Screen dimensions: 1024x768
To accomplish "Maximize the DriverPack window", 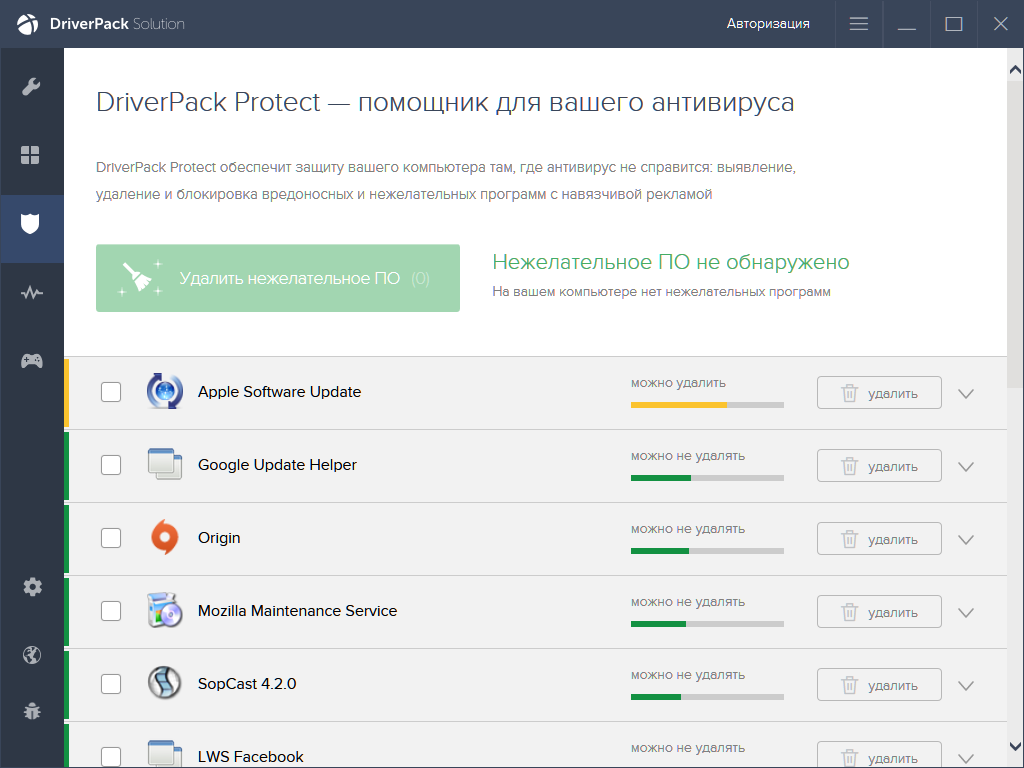I will pyautogui.click(x=953, y=24).
